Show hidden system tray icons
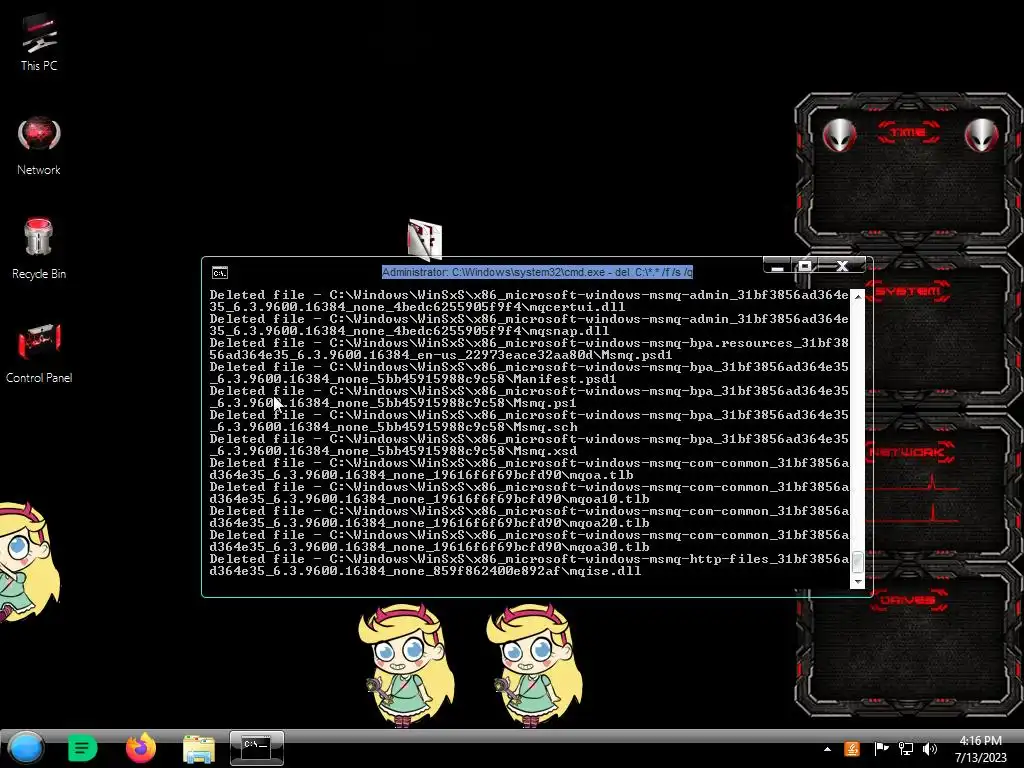1024x768 pixels. point(827,749)
